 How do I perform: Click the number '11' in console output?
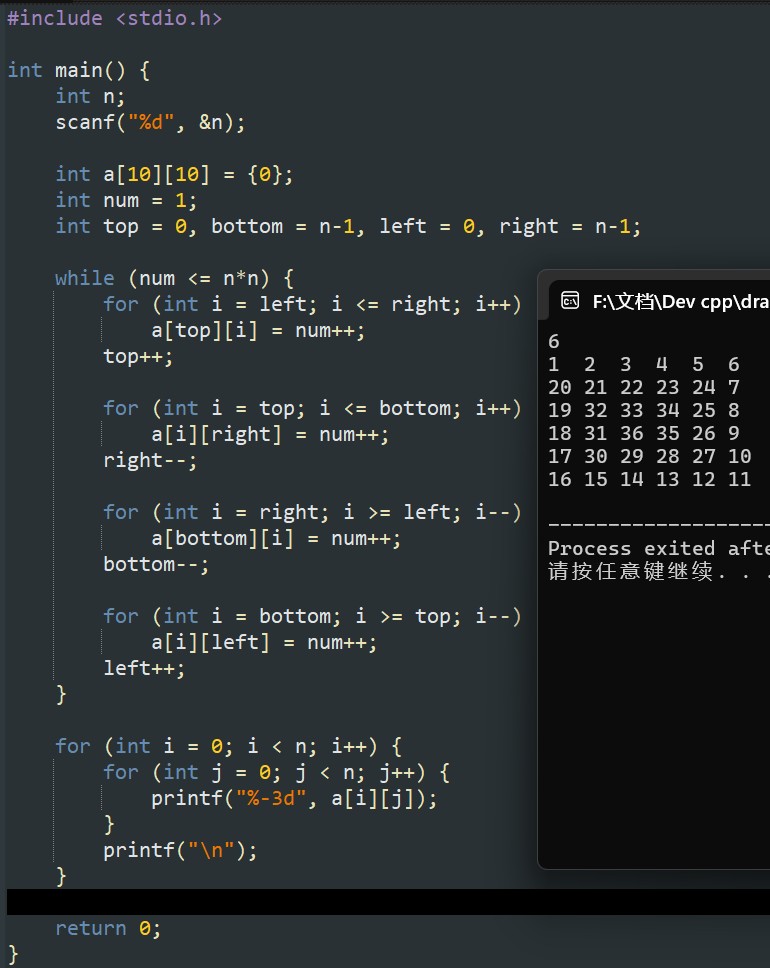point(740,480)
